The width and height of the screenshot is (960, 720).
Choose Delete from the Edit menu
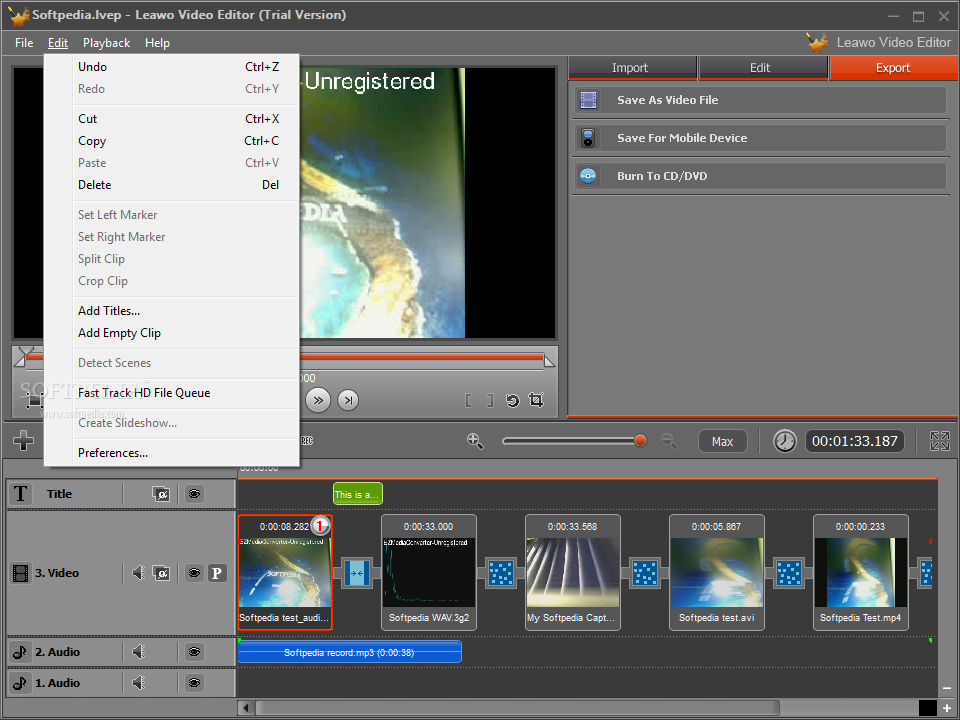point(172,185)
